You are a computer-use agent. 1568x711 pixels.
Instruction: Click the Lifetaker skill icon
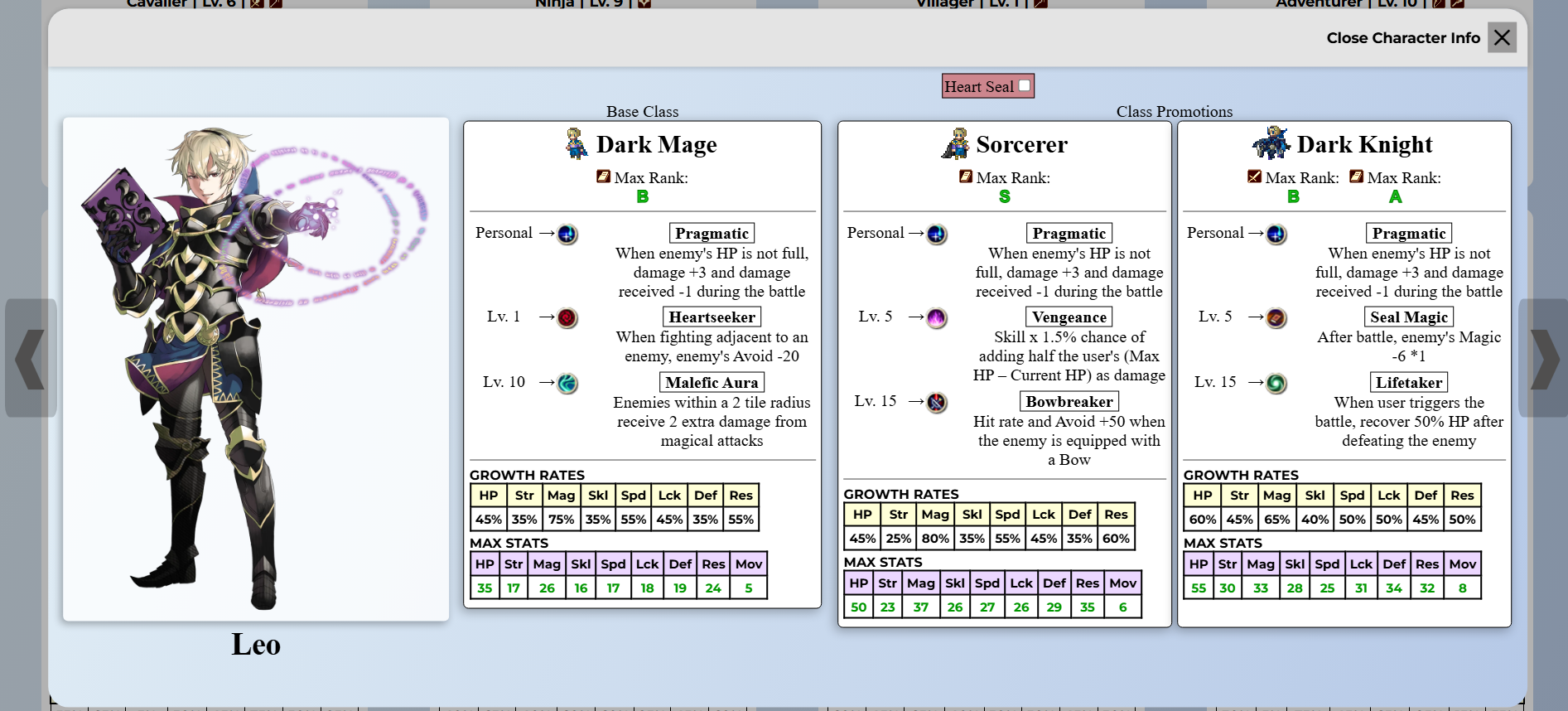click(1276, 384)
